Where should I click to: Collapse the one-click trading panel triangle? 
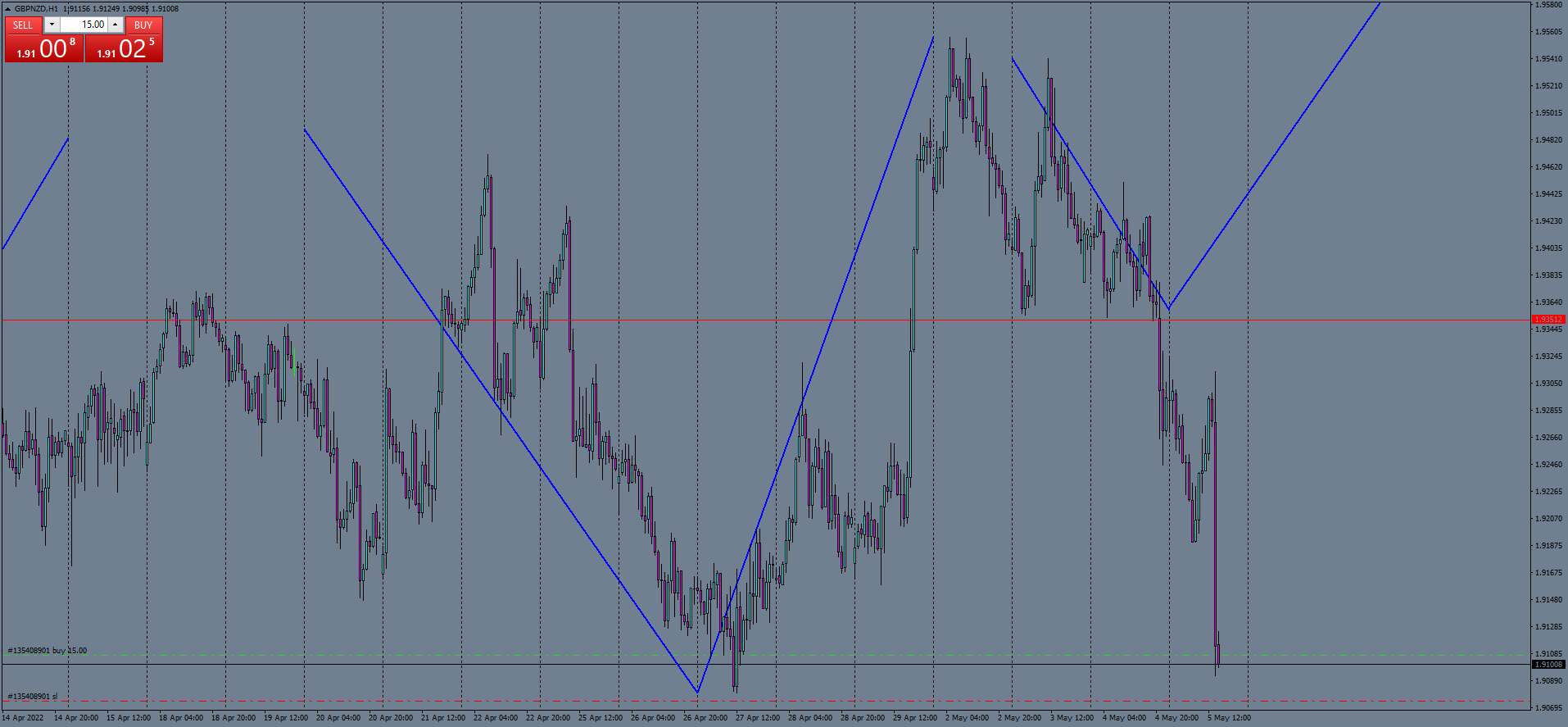pos(7,9)
